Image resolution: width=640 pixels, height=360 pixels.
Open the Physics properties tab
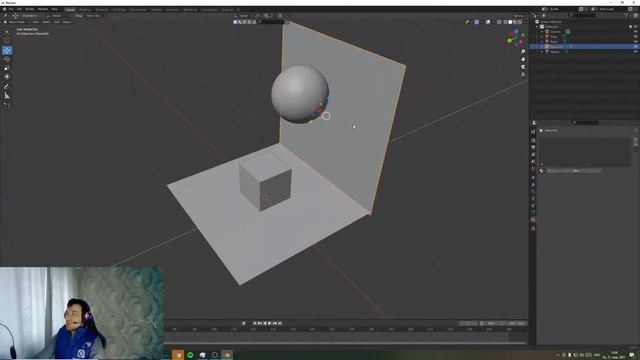pyautogui.click(x=533, y=199)
